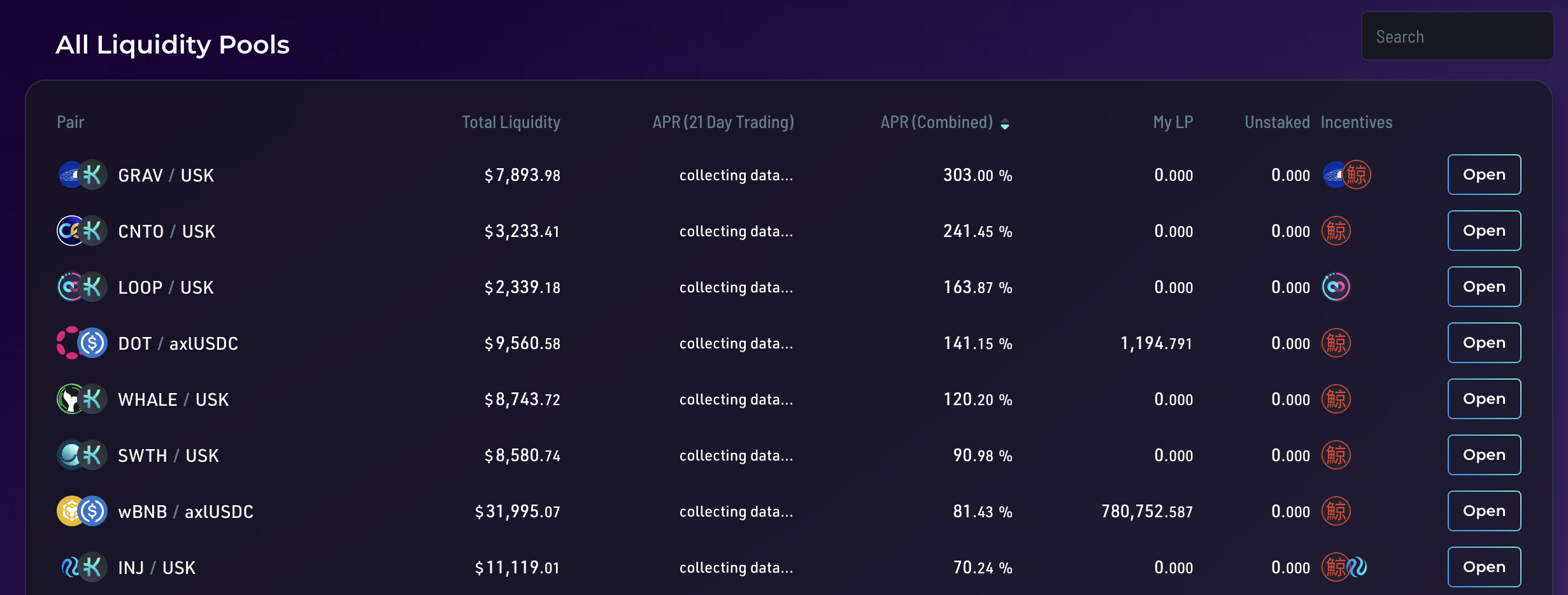Open the wBNB / axlUSDC pool
Viewport: 1568px width, 595px height.
(x=1484, y=511)
